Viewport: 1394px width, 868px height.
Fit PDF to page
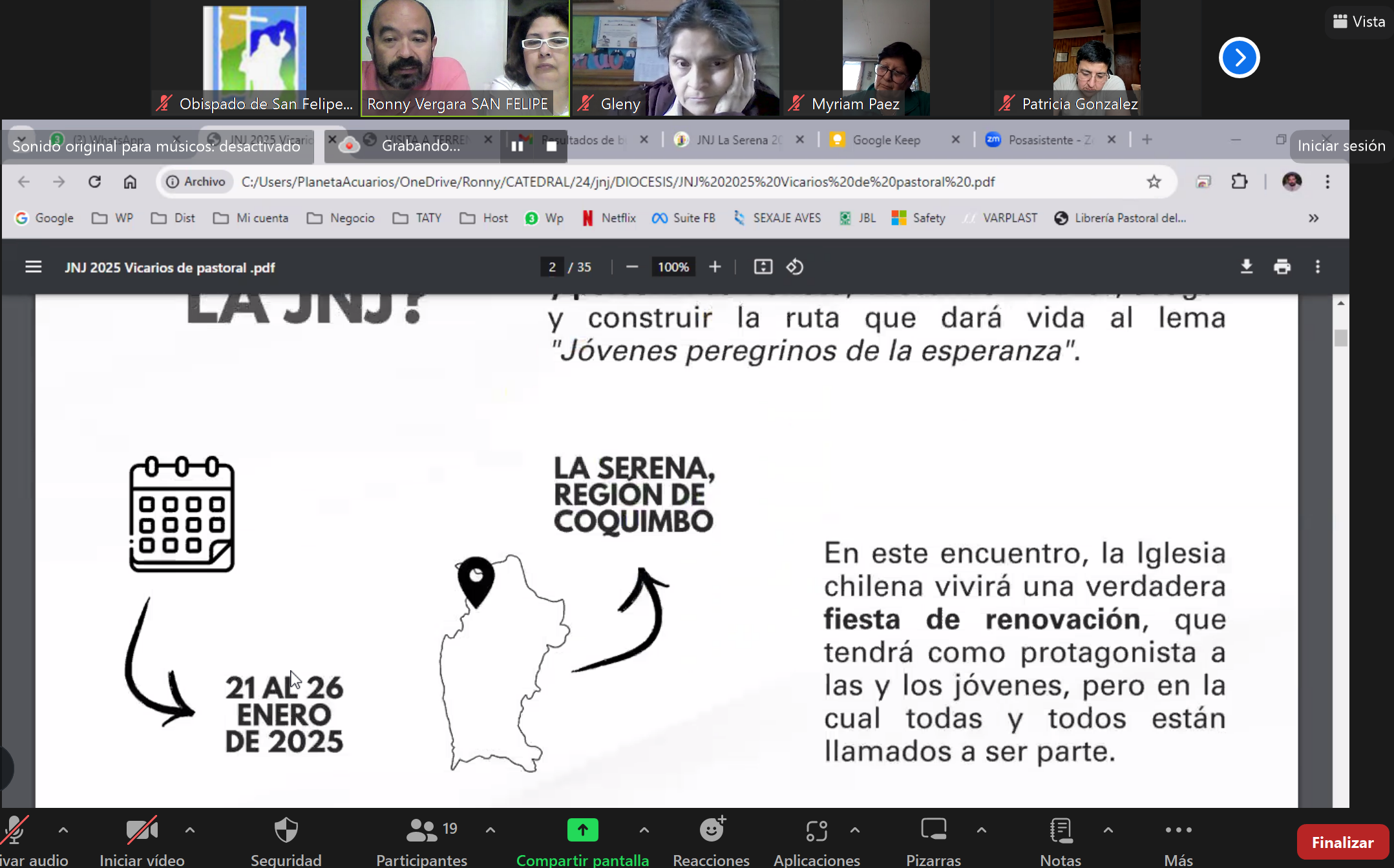[x=763, y=267]
